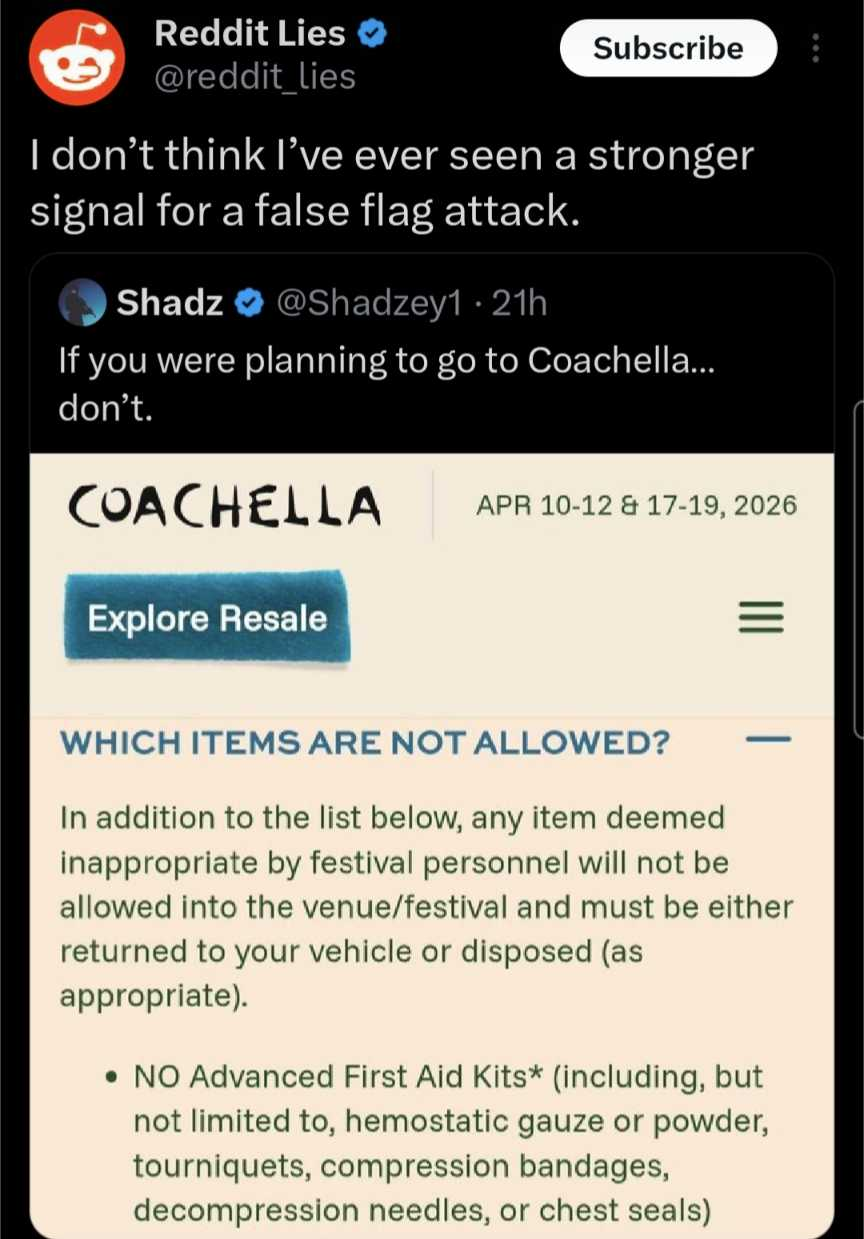Screen dimensions: 864x1239
Task: Collapse section using the minus icon
Action: [x=768, y=741]
